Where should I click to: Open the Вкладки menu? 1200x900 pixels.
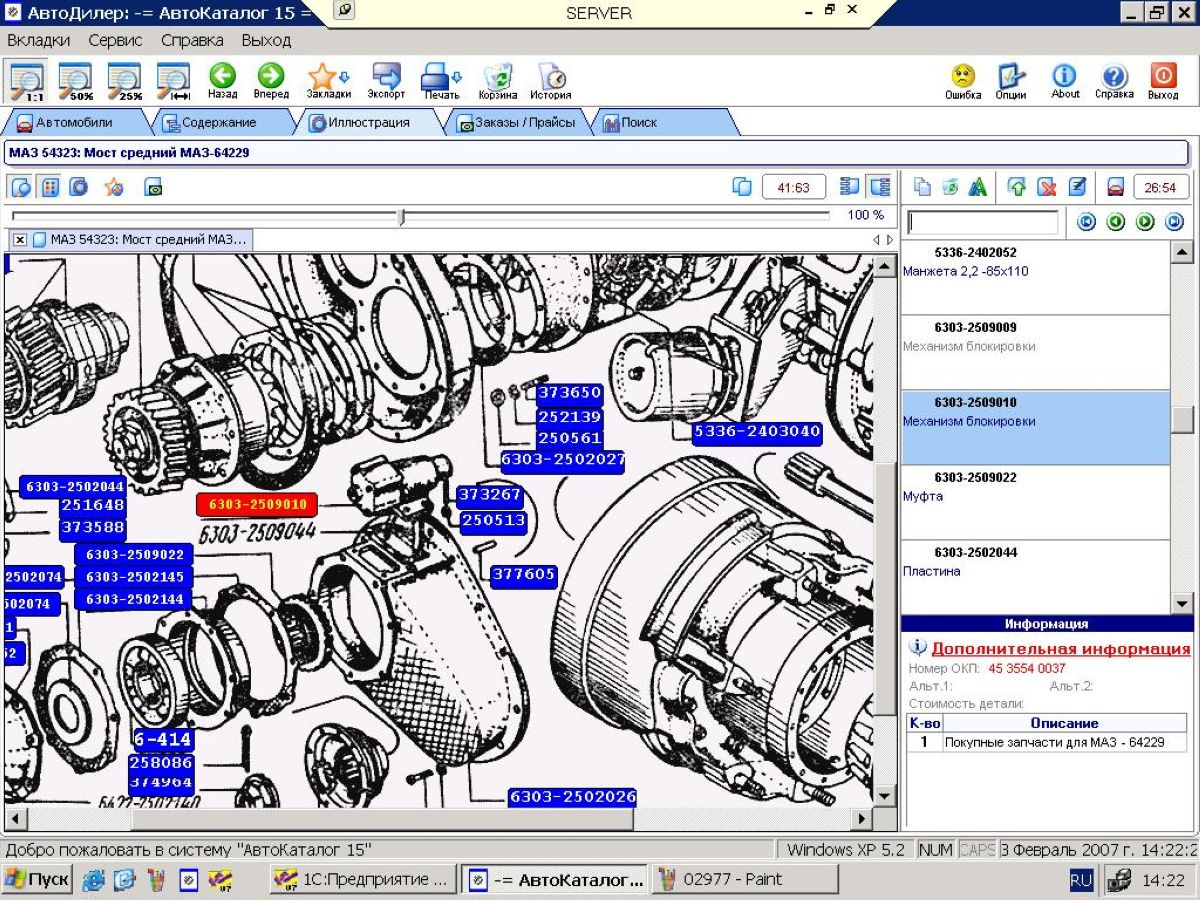(39, 41)
